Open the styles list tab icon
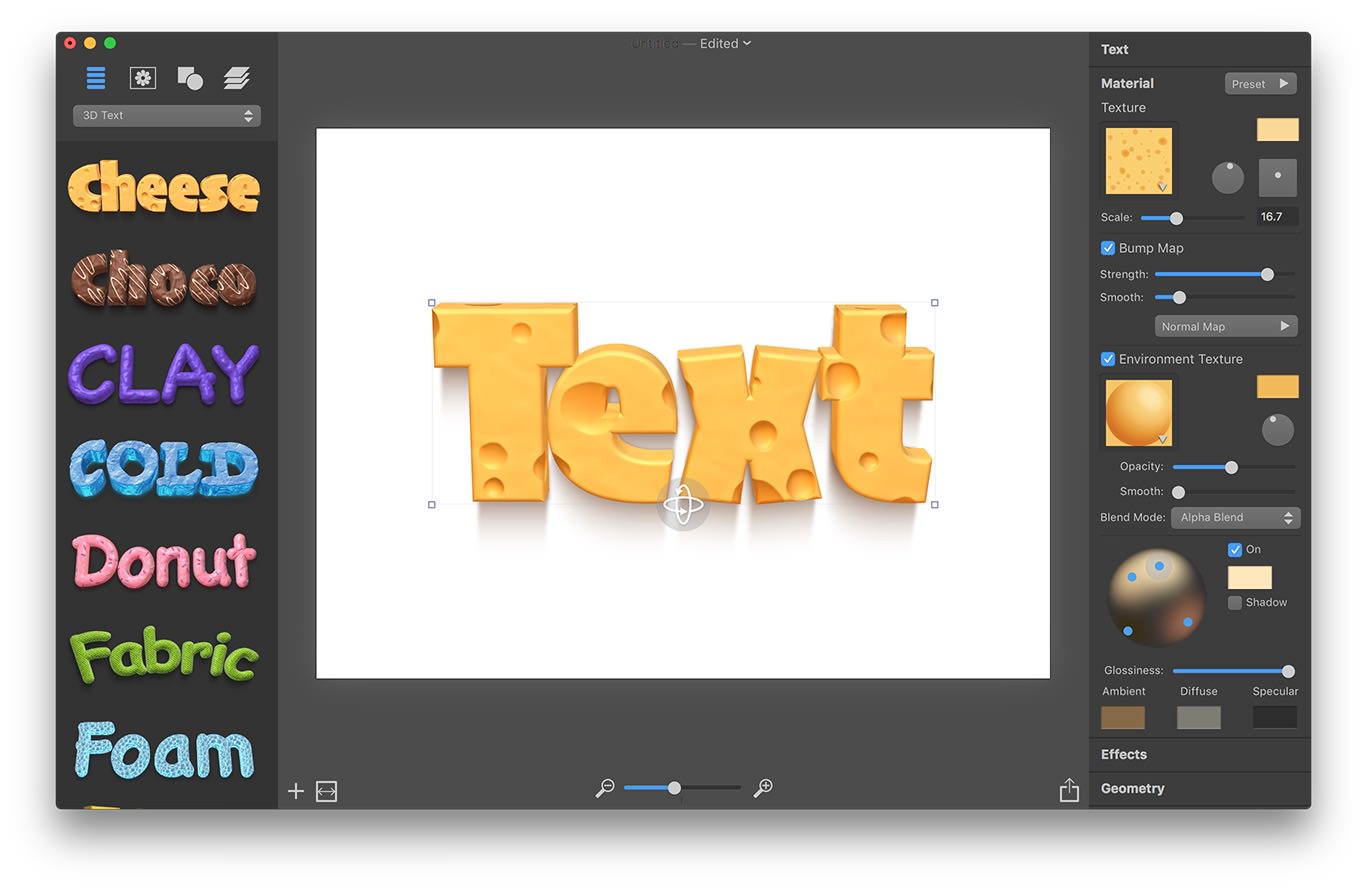The image size is (1367, 889). pyautogui.click(x=96, y=77)
